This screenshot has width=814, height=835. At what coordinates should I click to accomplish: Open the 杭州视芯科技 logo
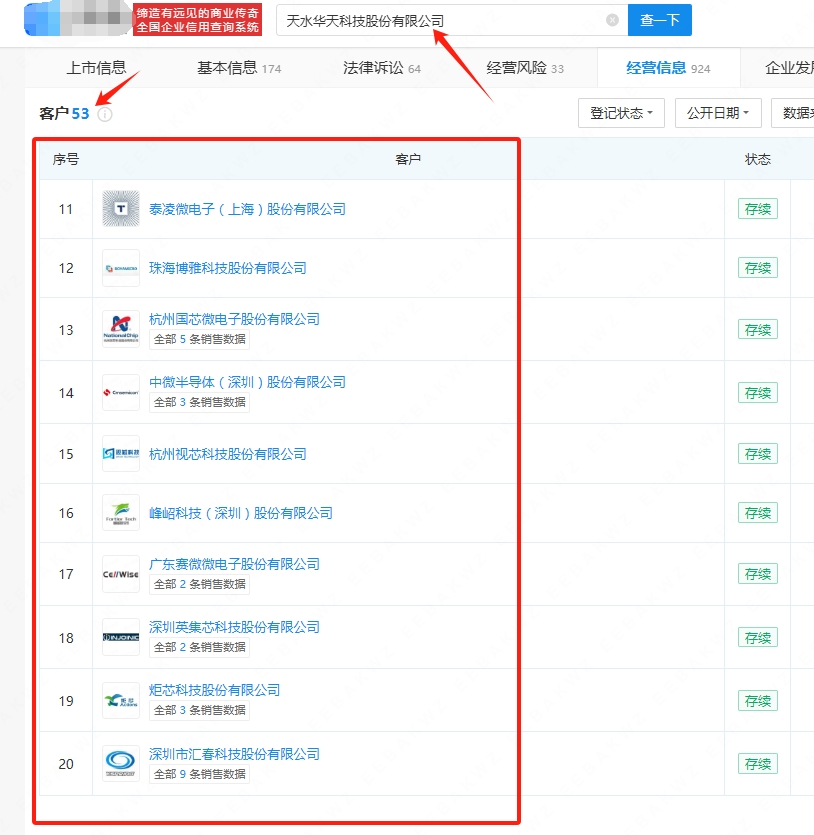pyautogui.click(x=121, y=454)
